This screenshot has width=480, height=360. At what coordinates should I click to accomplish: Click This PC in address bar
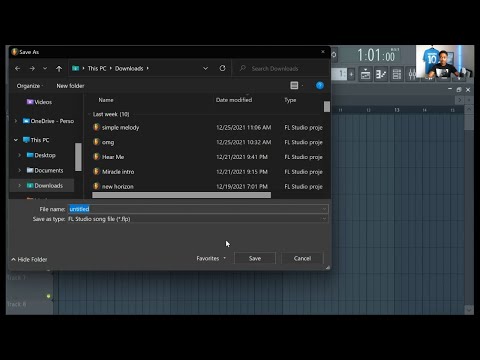[x=97, y=68]
